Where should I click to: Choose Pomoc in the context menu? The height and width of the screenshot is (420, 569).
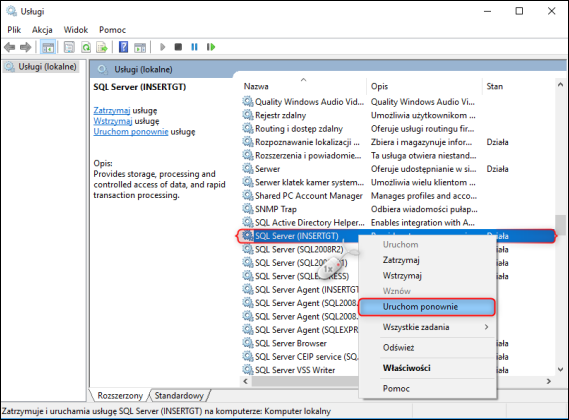[x=427, y=388]
